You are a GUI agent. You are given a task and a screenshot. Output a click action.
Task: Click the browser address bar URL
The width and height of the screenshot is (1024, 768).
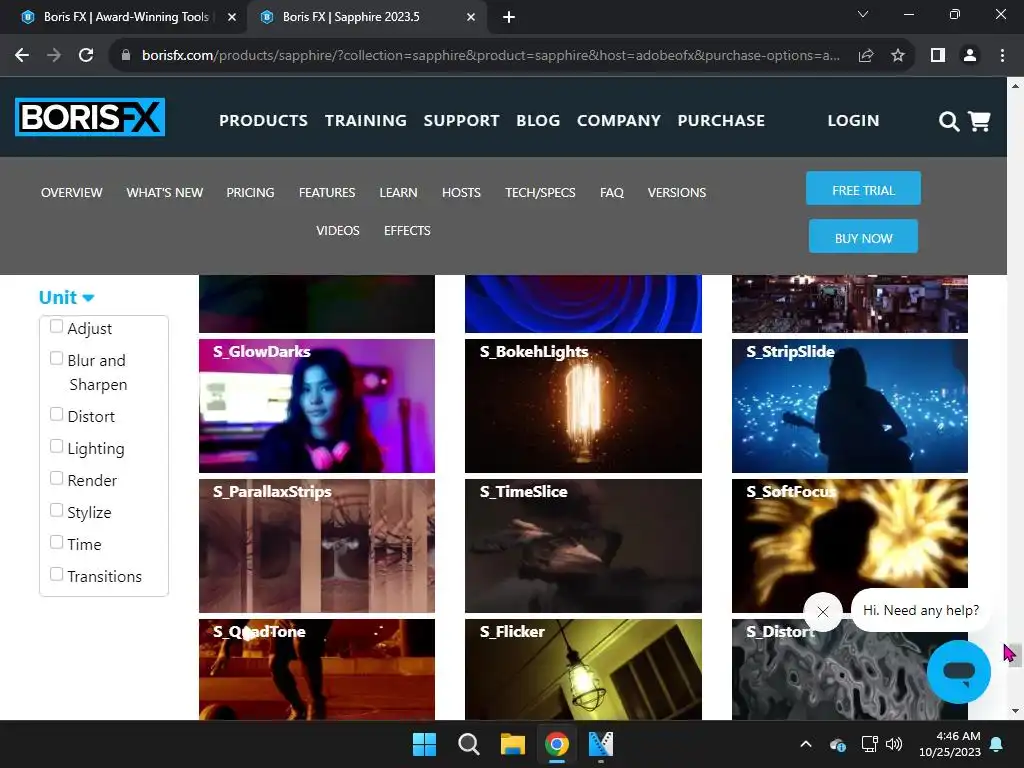[x=490, y=56]
